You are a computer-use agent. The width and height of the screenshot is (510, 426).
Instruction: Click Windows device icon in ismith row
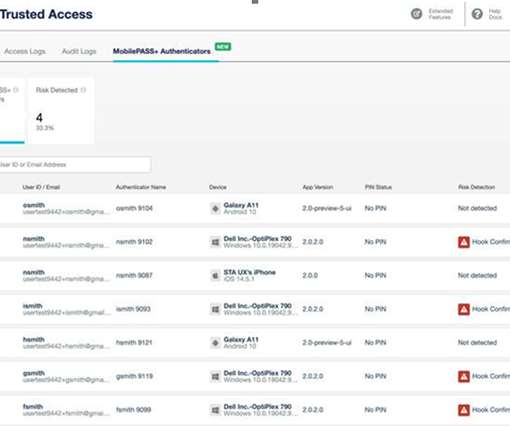(215, 309)
